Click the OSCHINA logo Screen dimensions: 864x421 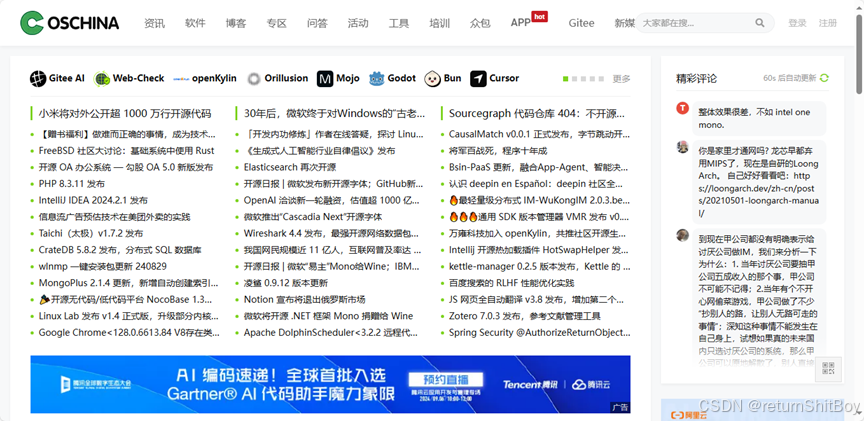(x=69, y=23)
